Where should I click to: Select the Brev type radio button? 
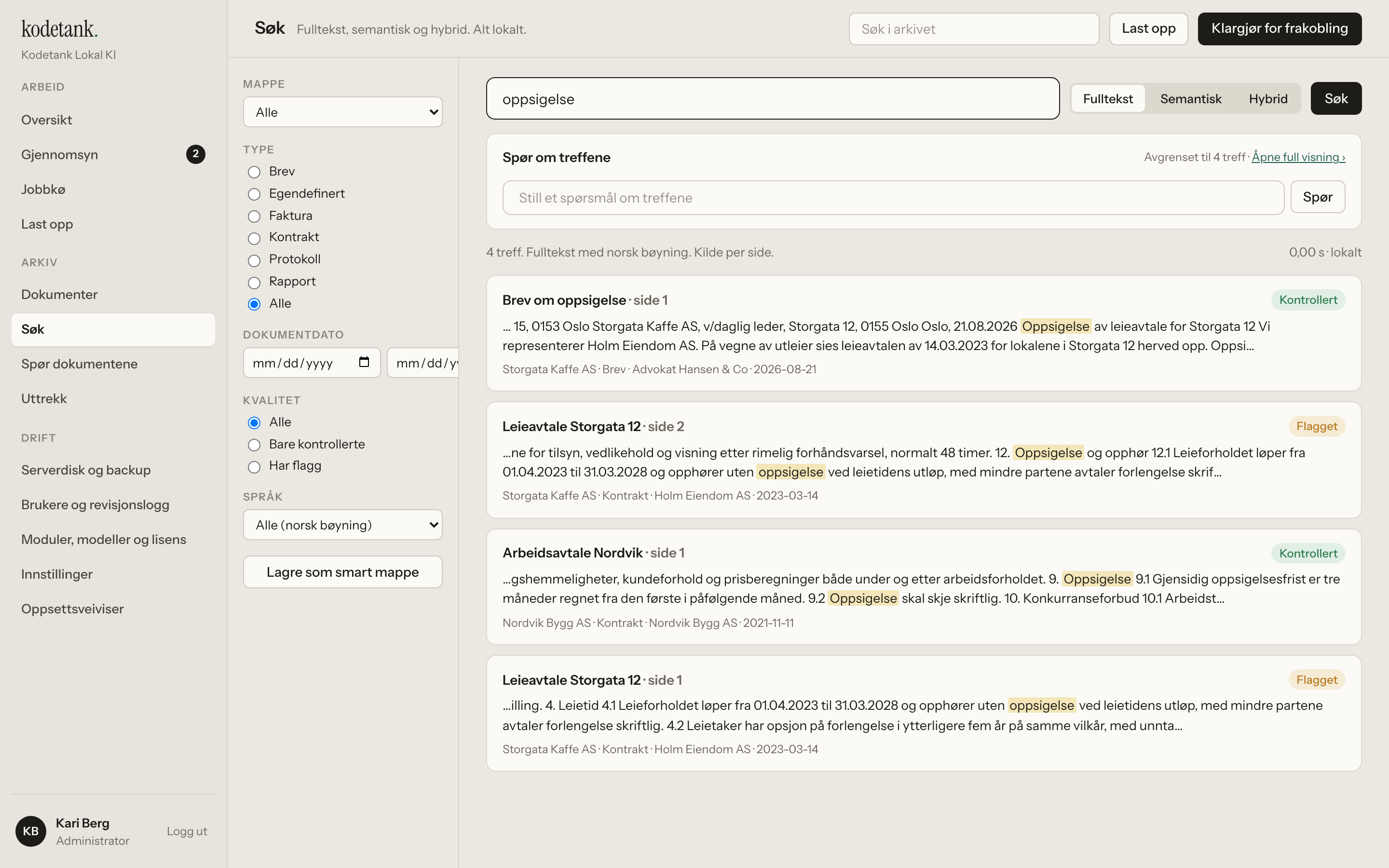click(254, 172)
